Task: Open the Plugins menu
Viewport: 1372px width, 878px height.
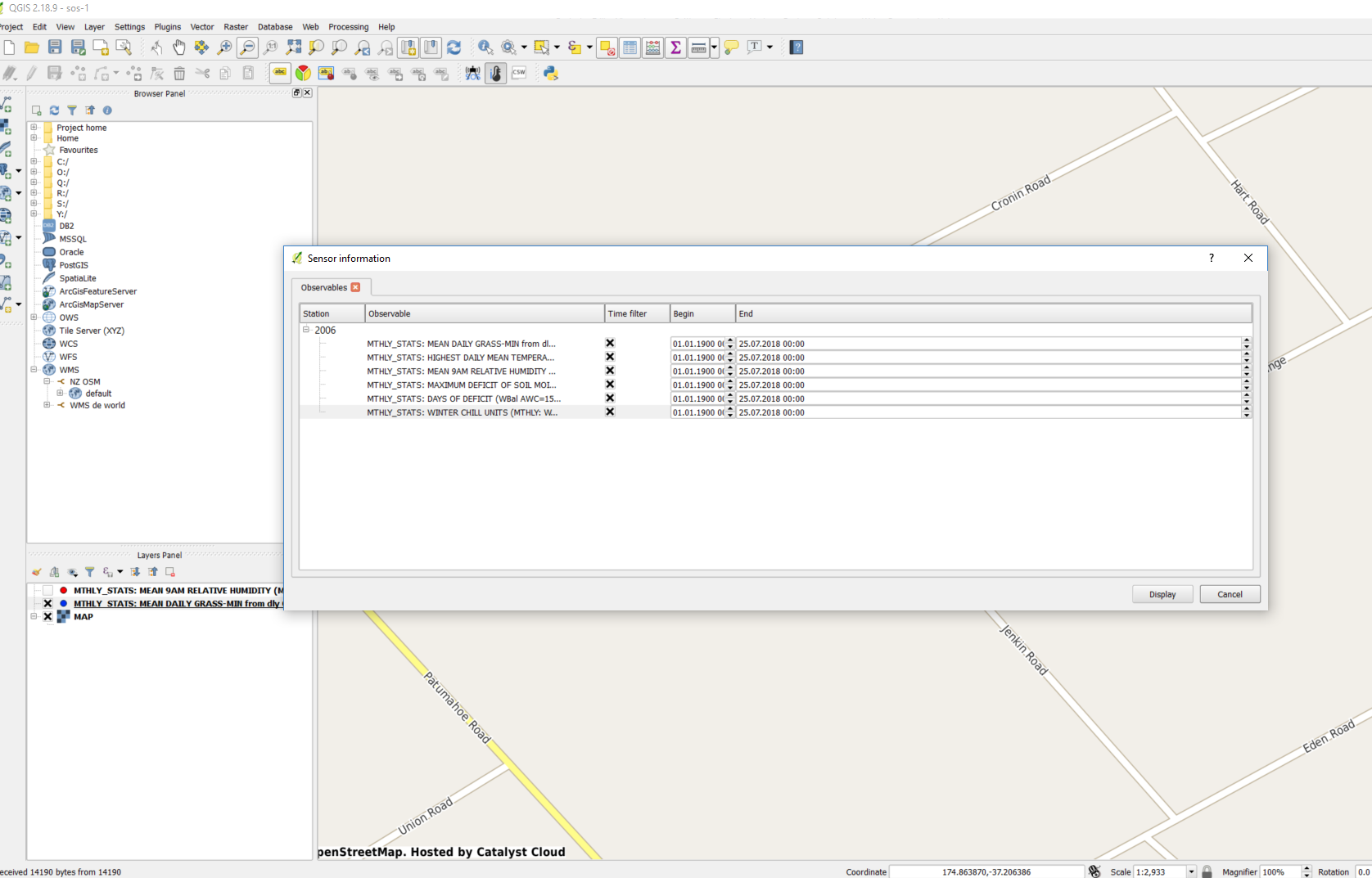Action: [x=167, y=27]
